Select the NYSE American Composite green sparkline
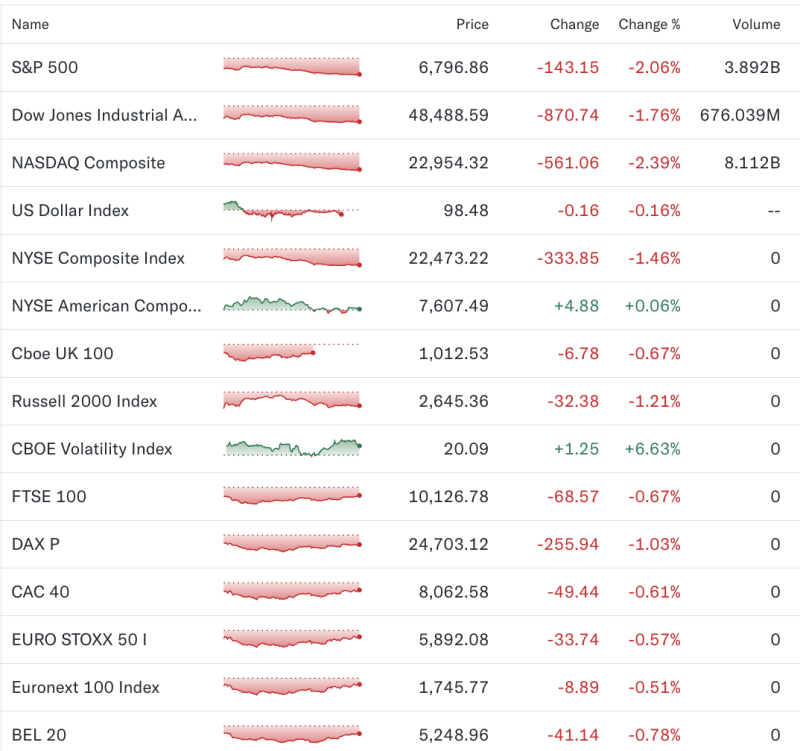Screen dimensions: 800x751 point(290,305)
